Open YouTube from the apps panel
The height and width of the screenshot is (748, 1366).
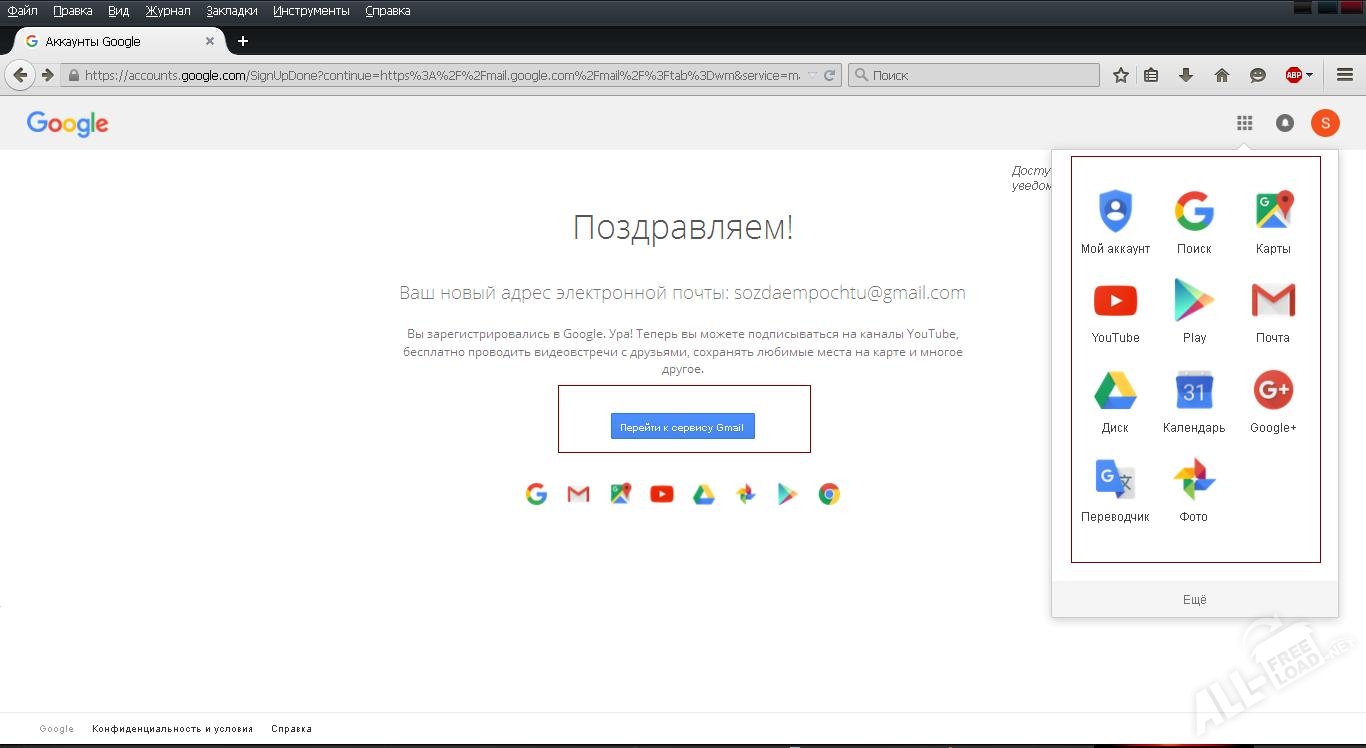point(1115,300)
